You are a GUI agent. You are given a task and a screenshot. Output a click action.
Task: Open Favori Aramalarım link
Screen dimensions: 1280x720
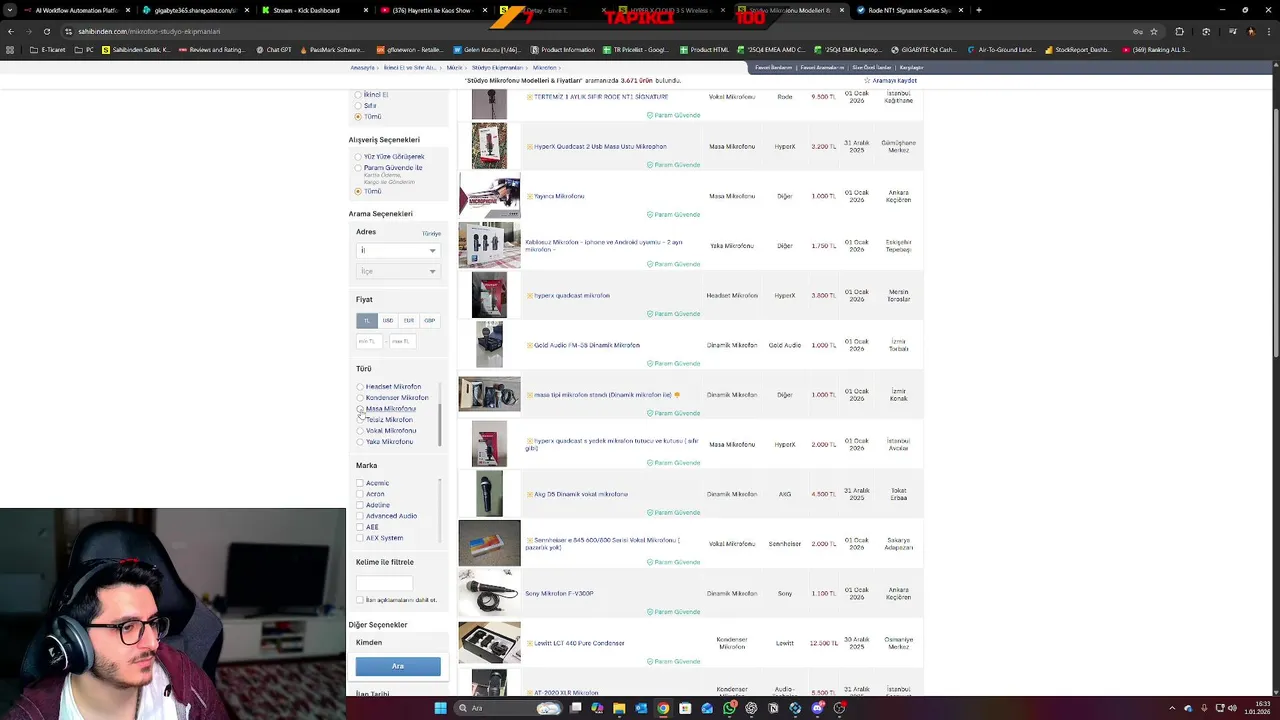click(822, 67)
